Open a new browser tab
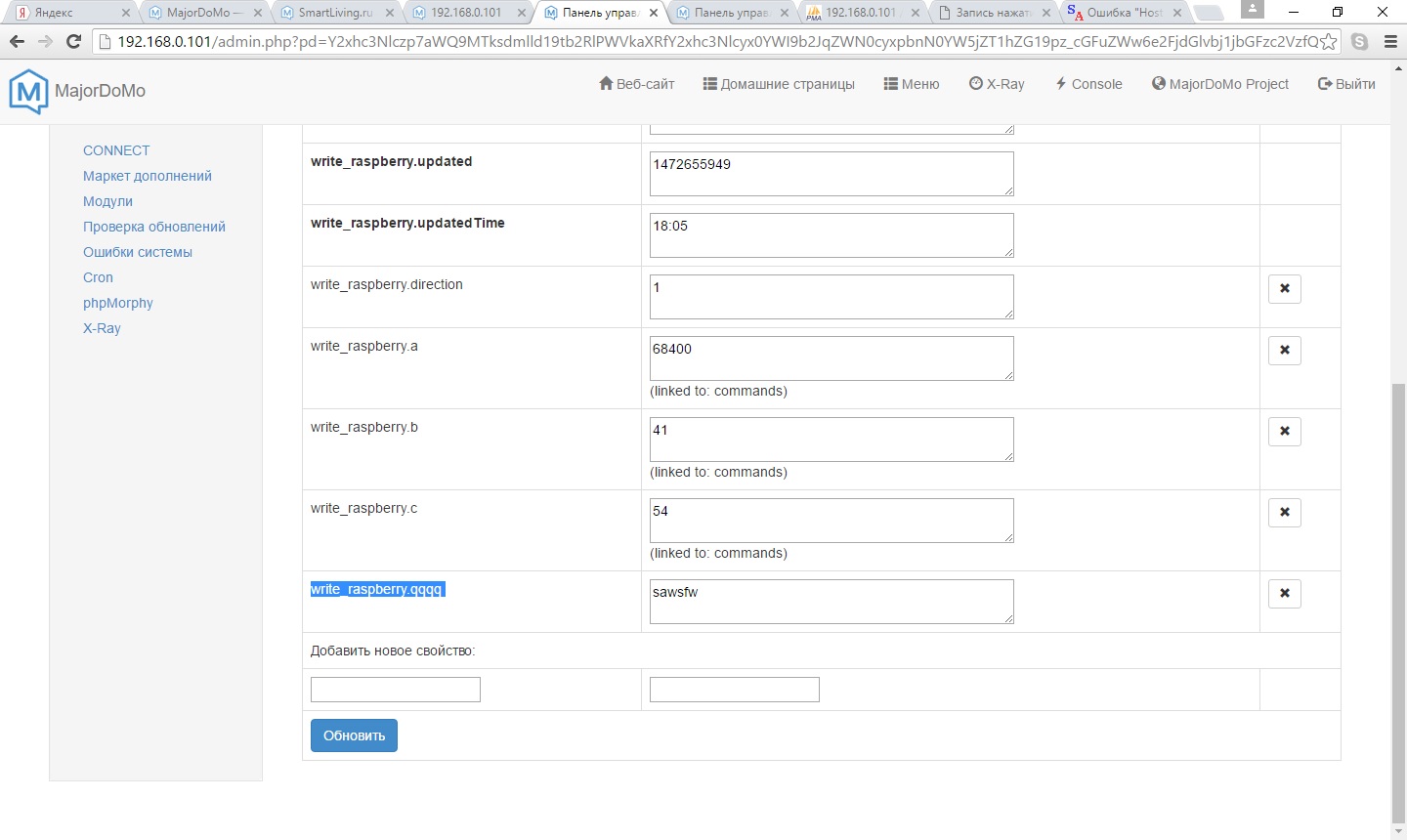The image size is (1407, 840). point(1209,14)
